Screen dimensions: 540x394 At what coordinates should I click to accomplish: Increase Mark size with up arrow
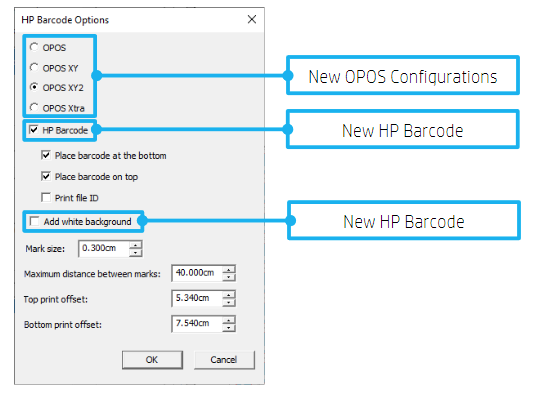tap(136, 245)
